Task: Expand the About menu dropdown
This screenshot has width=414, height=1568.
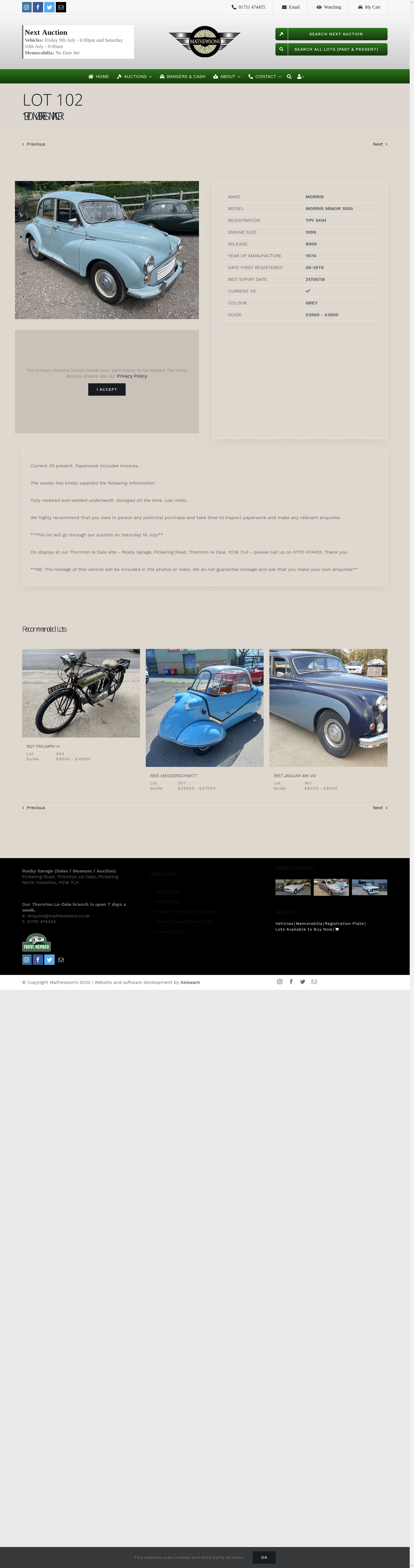Action: coord(227,77)
